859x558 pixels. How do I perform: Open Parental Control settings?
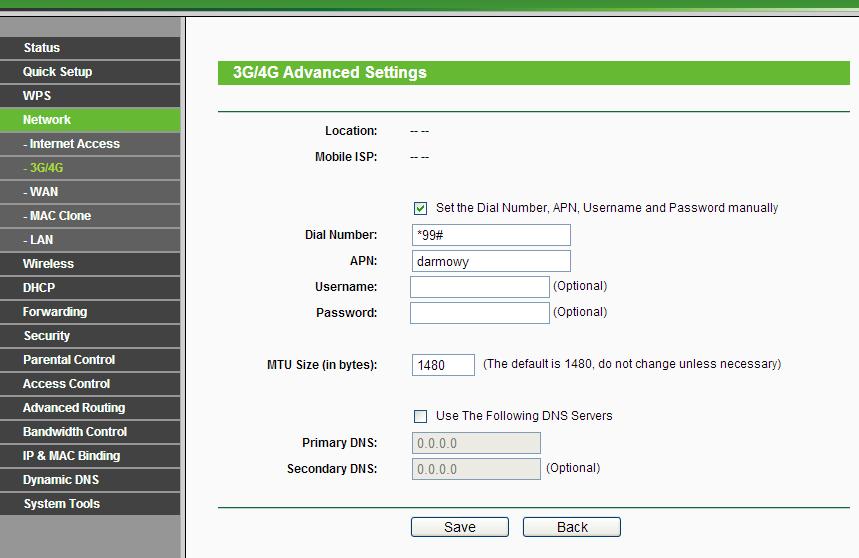(x=69, y=360)
